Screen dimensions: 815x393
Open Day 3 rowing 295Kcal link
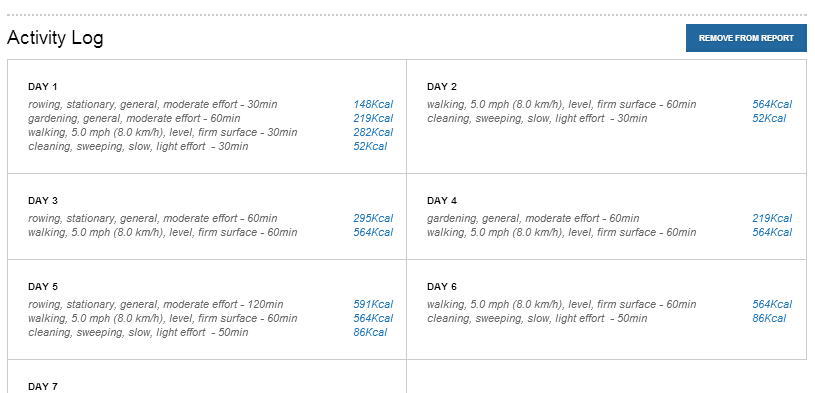click(373, 218)
